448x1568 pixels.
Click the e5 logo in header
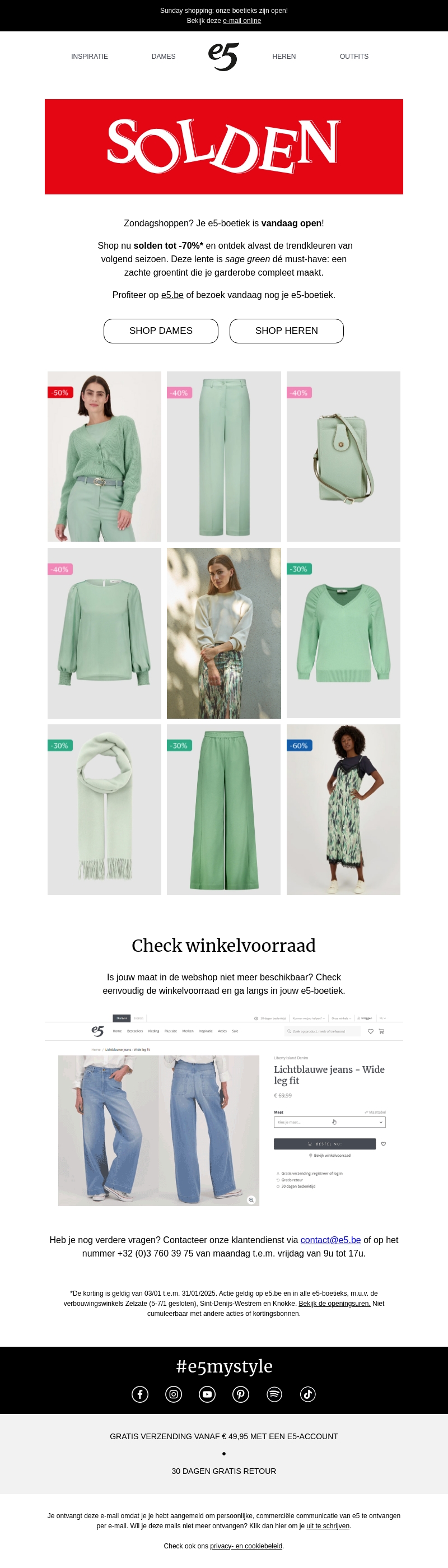click(x=223, y=57)
